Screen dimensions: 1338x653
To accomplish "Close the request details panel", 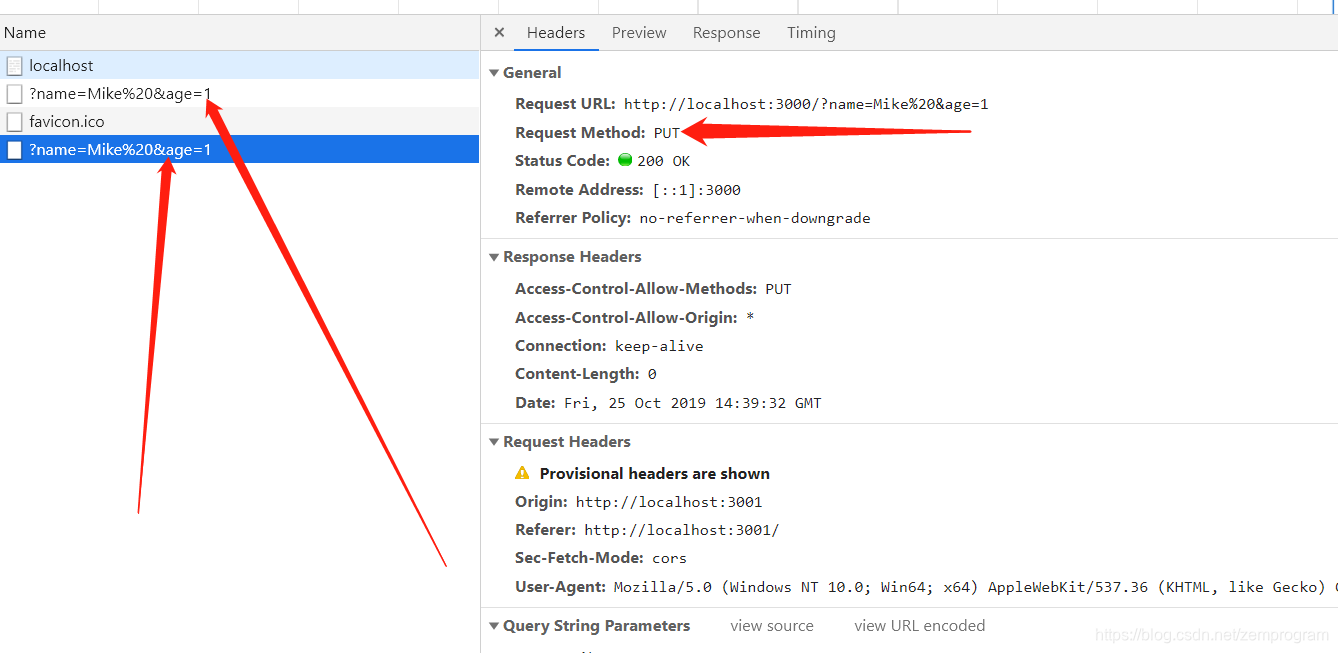I will click(499, 33).
